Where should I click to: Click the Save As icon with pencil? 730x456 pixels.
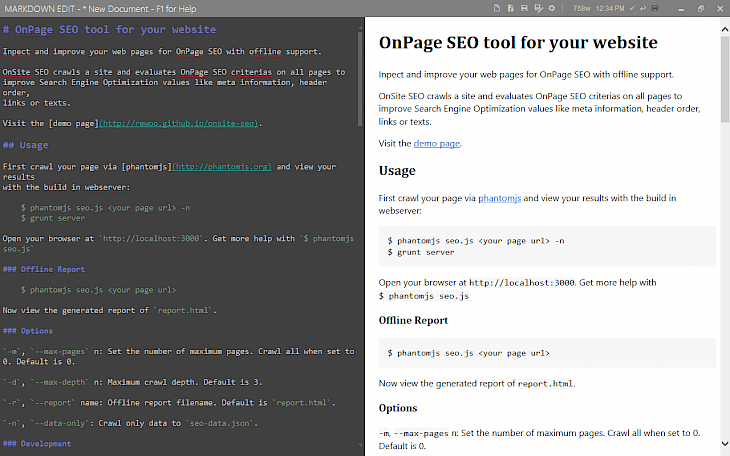tap(539, 8)
